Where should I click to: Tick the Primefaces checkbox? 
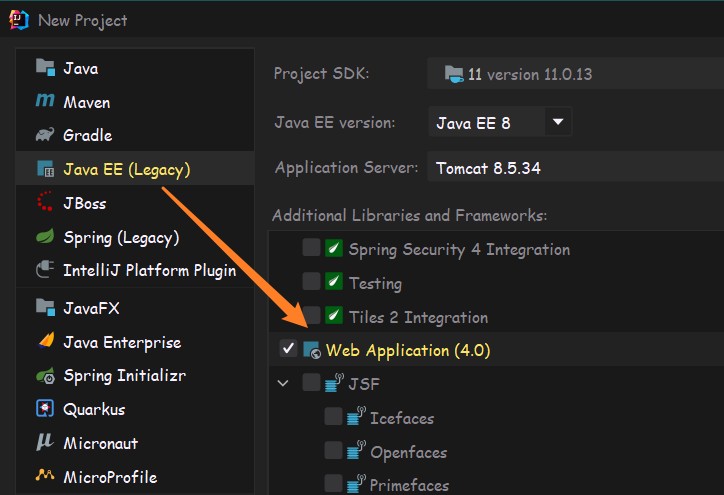pyautogui.click(x=333, y=484)
